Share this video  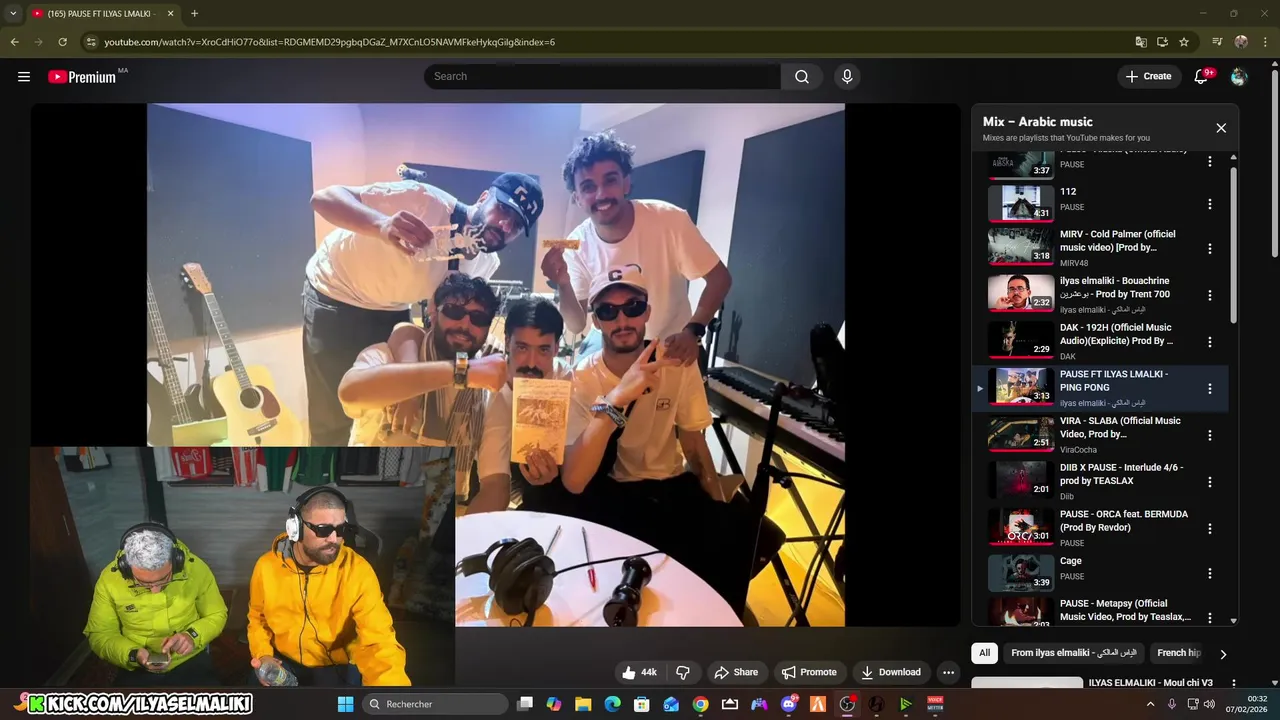(x=735, y=672)
